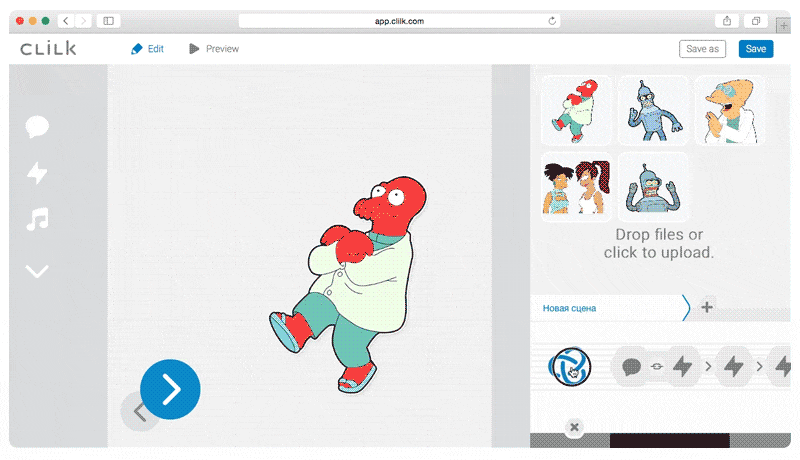Expand more tools with sidebar down chevron
The image size is (800, 460).
[x=37, y=271]
